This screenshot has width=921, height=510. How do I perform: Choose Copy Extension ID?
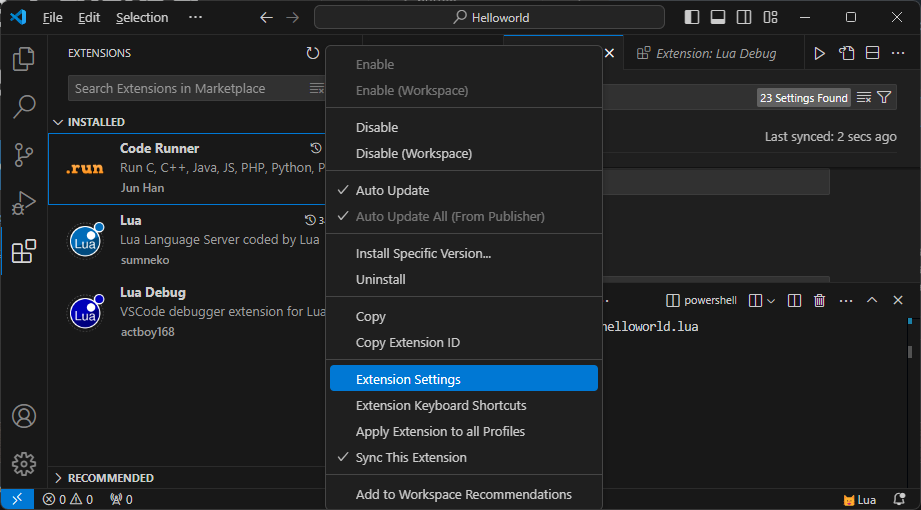point(464,343)
